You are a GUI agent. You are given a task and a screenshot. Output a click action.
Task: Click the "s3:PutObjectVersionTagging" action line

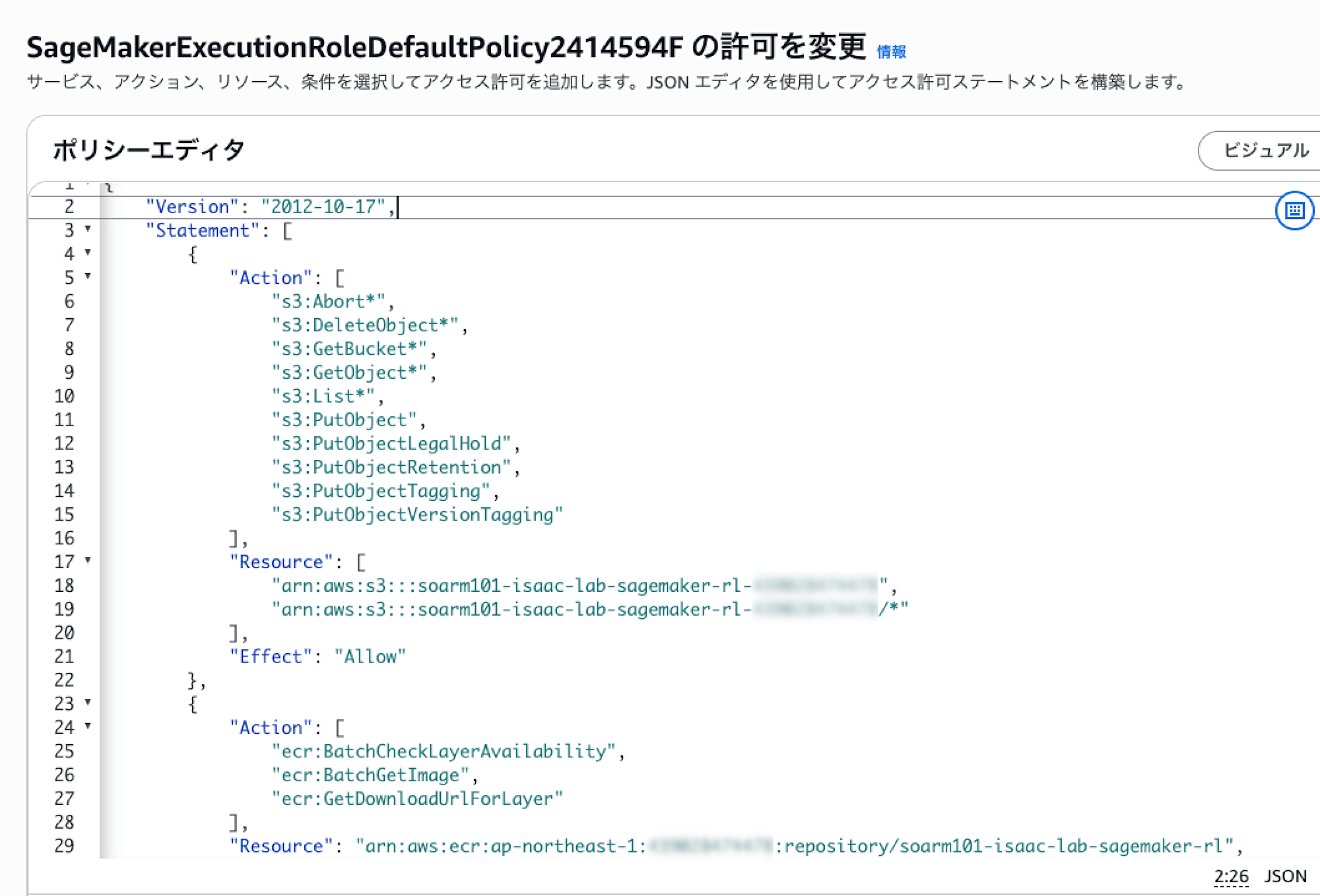pos(417,515)
